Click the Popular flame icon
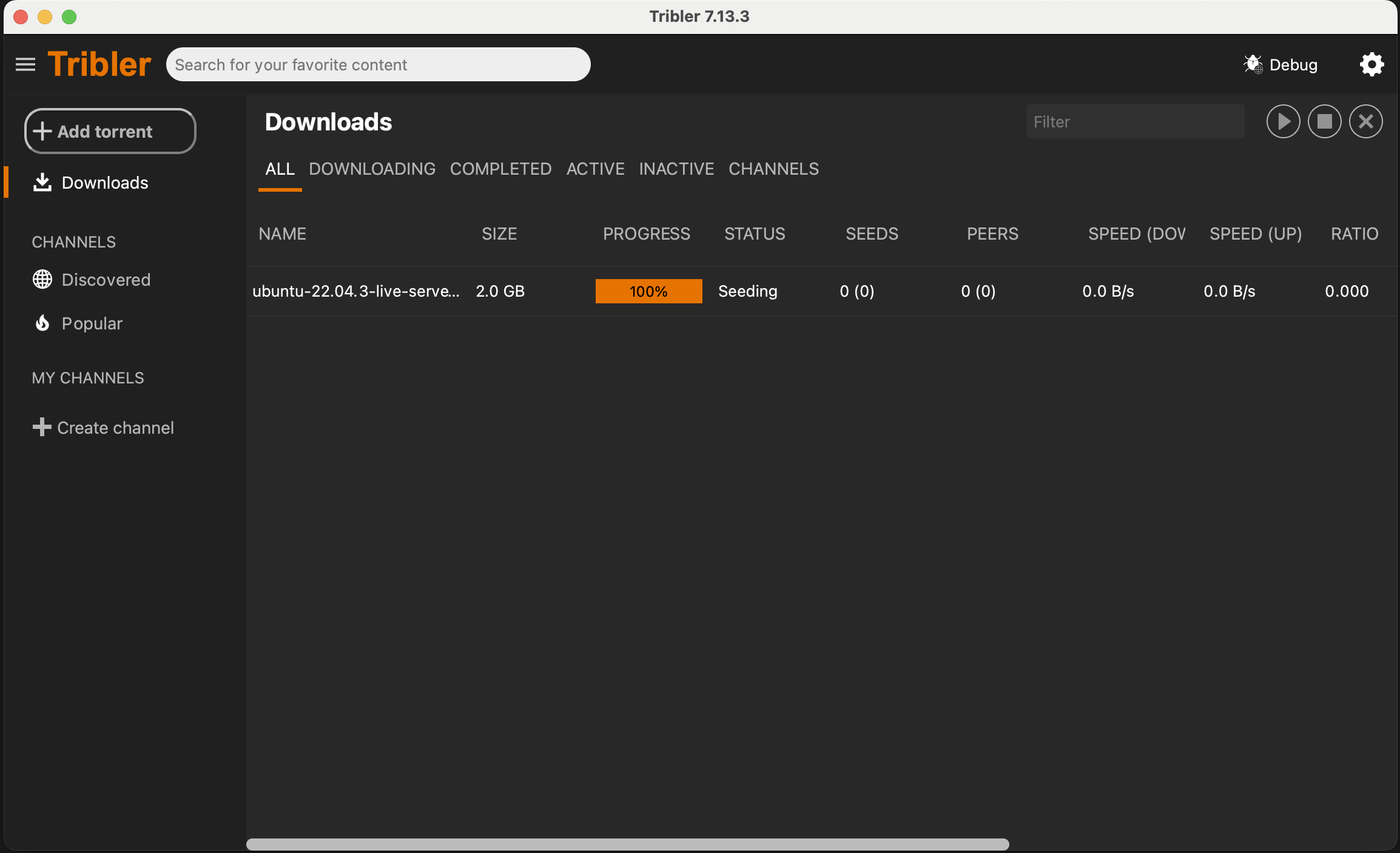1400x853 pixels. pyautogui.click(x=42, y=323)
